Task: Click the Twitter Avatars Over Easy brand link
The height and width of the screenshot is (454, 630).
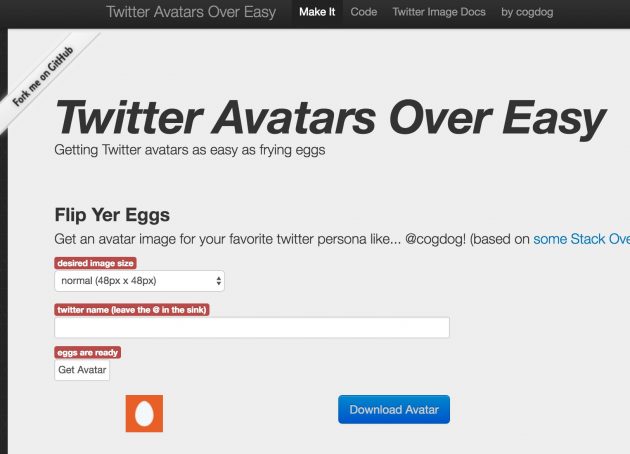Action: tap(191, 12)
